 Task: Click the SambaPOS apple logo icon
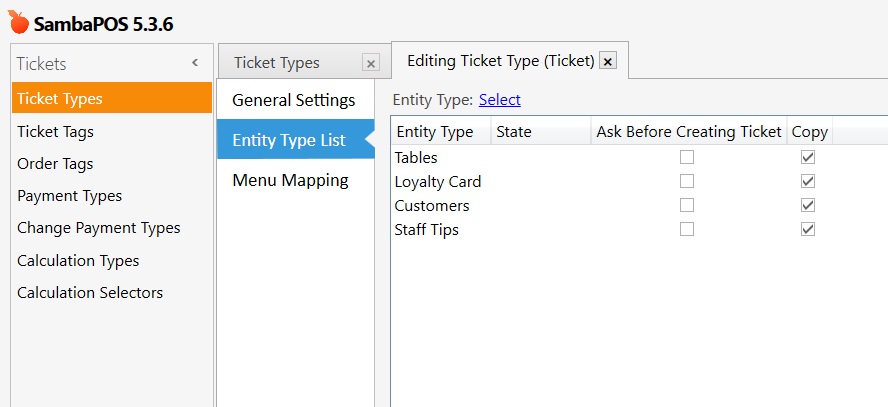pyautogui.click(x=18, y=23)
